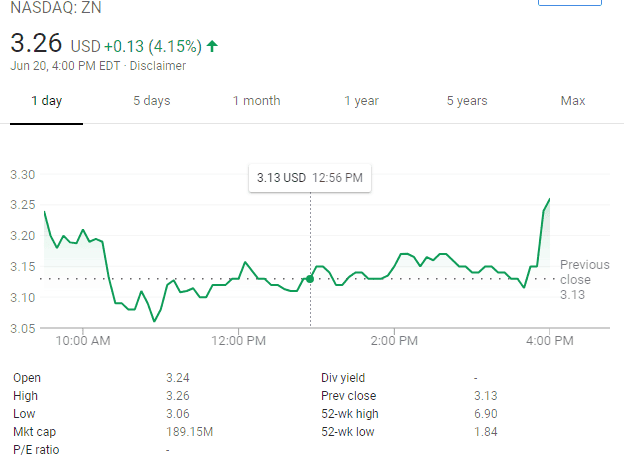Click the 10:00 AM time axis label

coord(84,341)
